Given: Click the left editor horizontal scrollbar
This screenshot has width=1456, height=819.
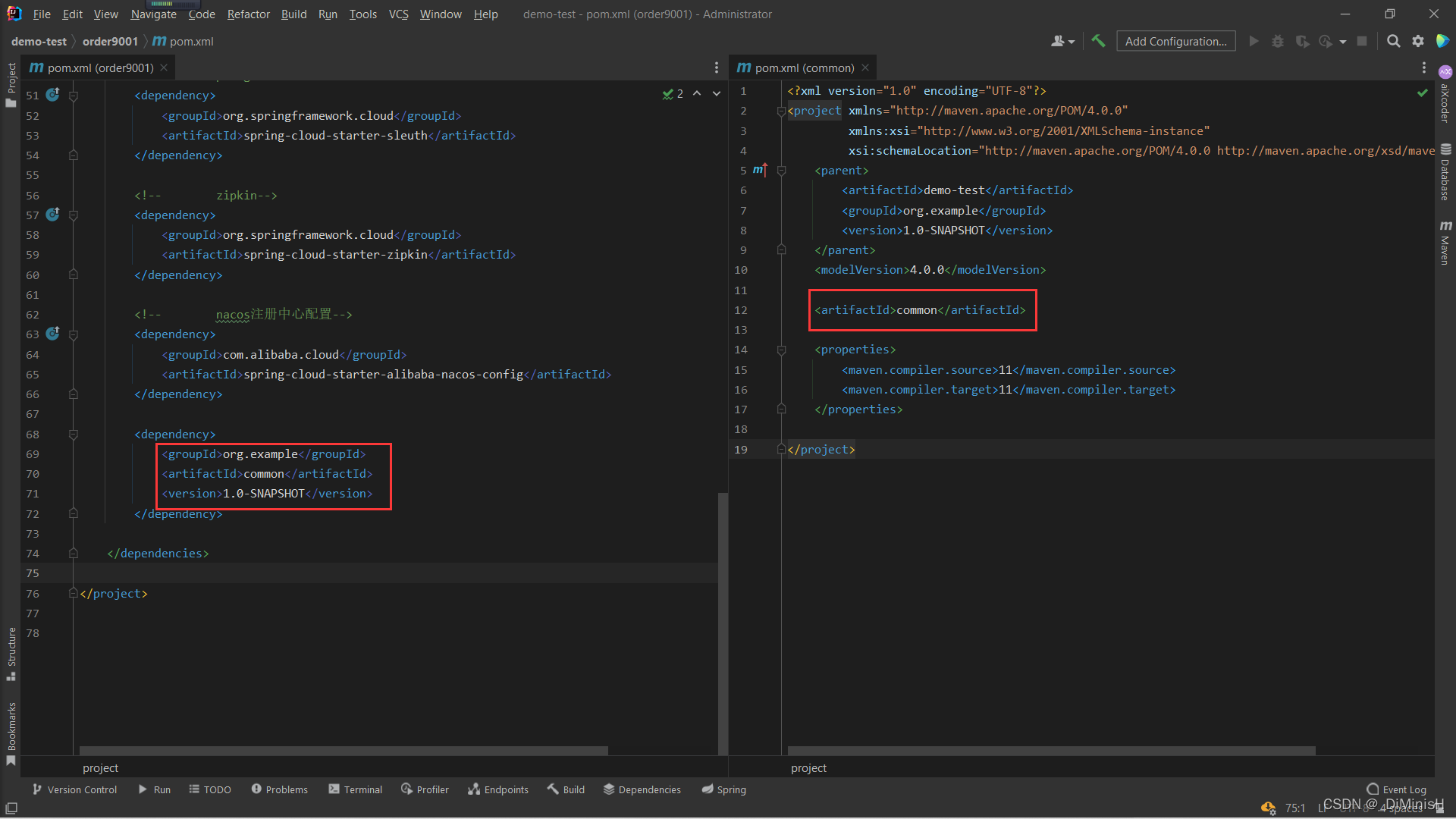Looking at the screenshot, I should point(344,751).
